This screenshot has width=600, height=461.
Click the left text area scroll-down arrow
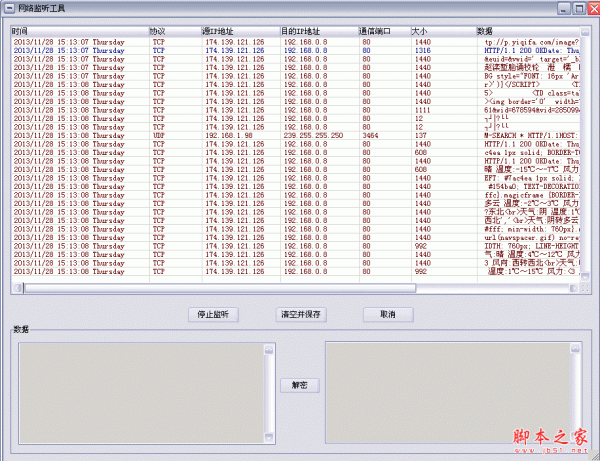[269, 437]
